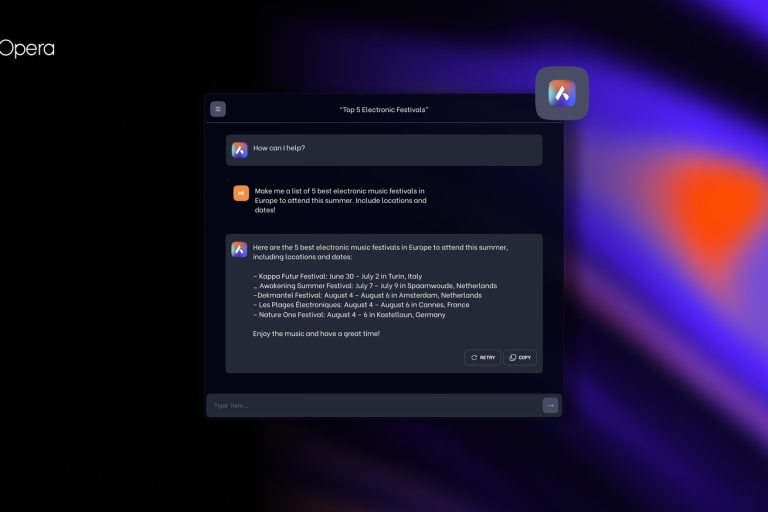
Task: Click the 'How can I help?' message
Action: pos(384,150)
